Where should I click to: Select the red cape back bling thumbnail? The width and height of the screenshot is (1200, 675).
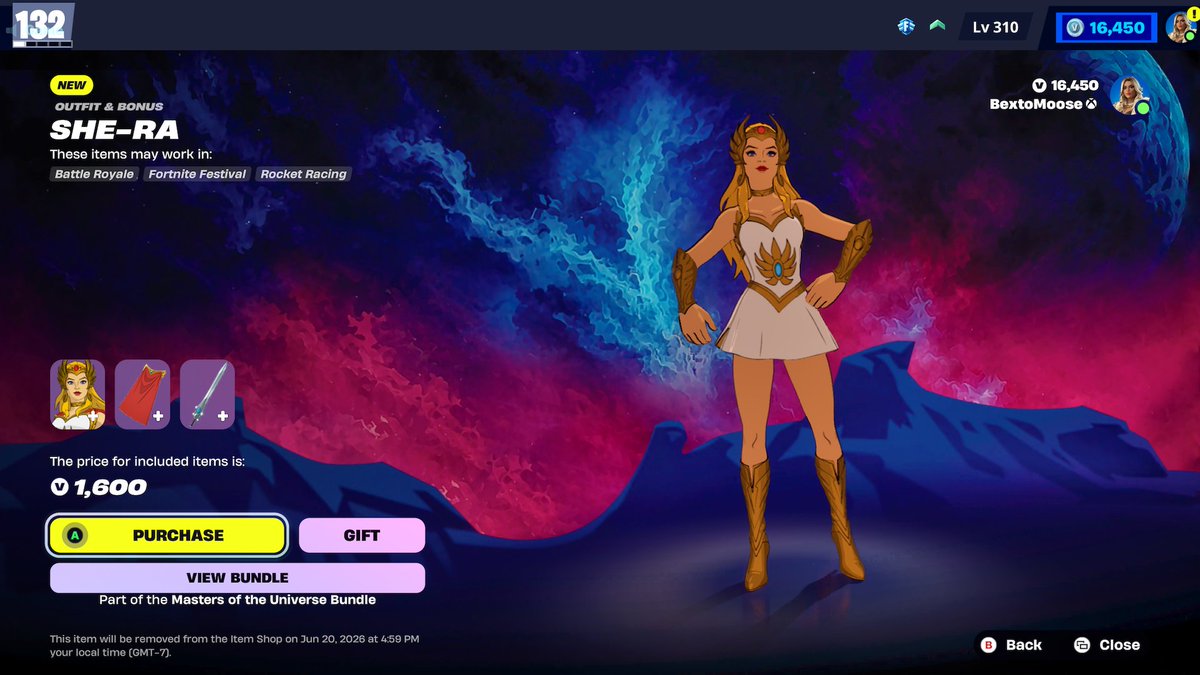point(142,395)
